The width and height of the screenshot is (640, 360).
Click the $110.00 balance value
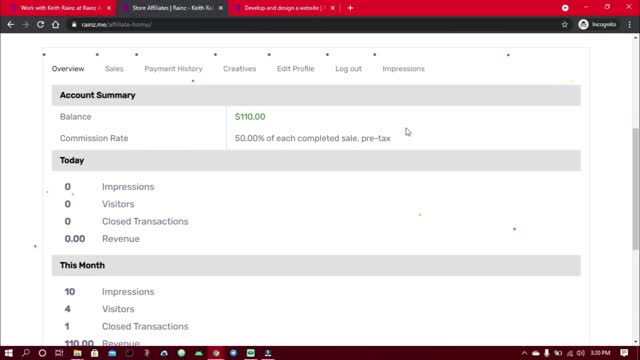250,117
